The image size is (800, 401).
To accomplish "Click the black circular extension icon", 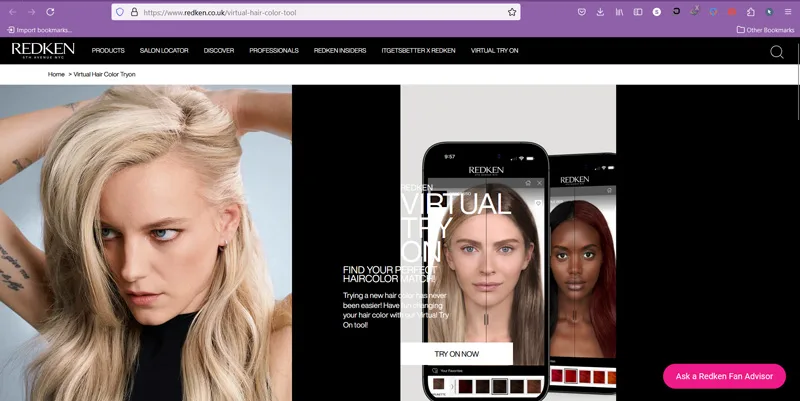I will [x=676, y=11].
